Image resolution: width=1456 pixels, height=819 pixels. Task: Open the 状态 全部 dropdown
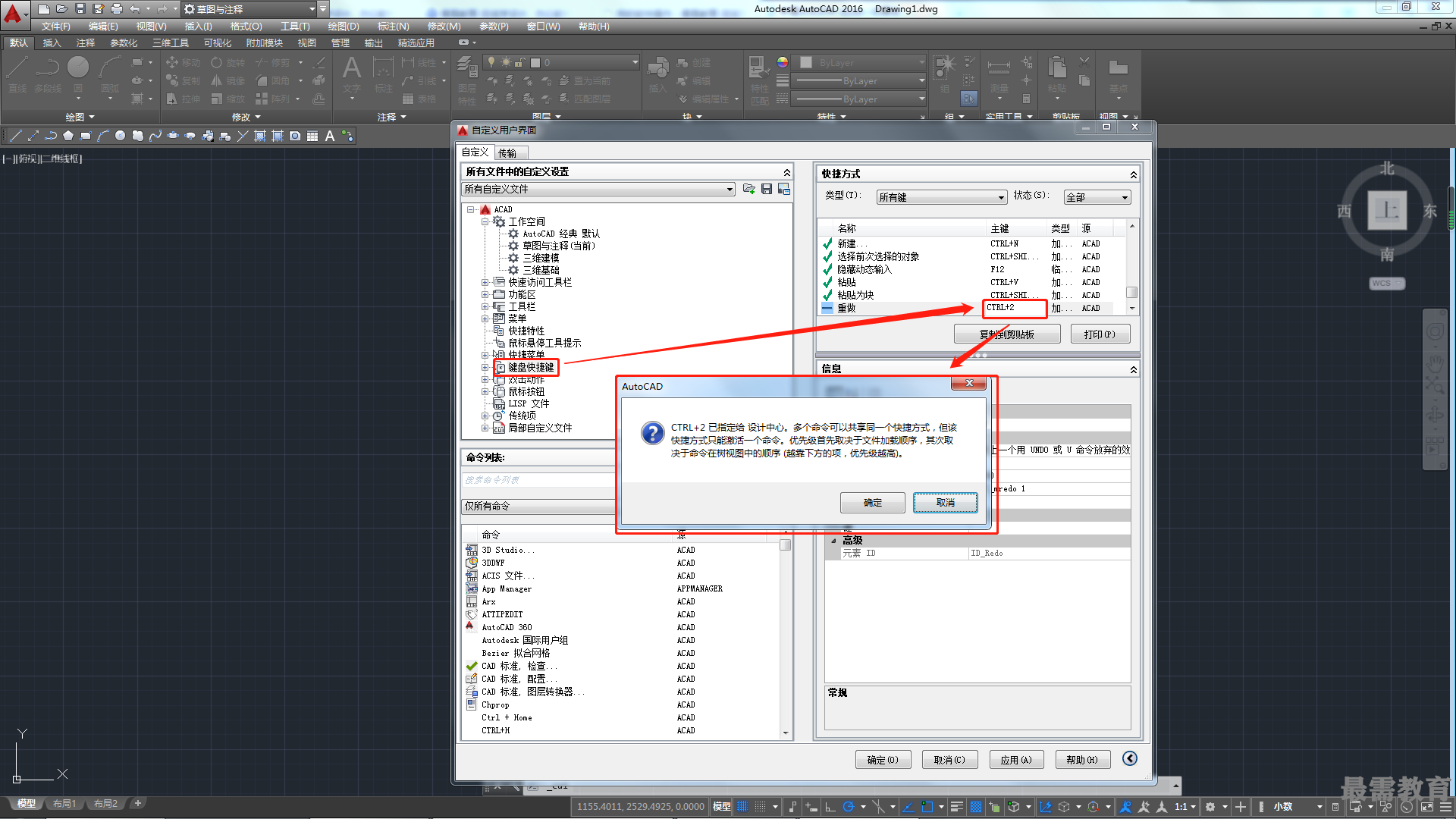tap(1097, 197)
